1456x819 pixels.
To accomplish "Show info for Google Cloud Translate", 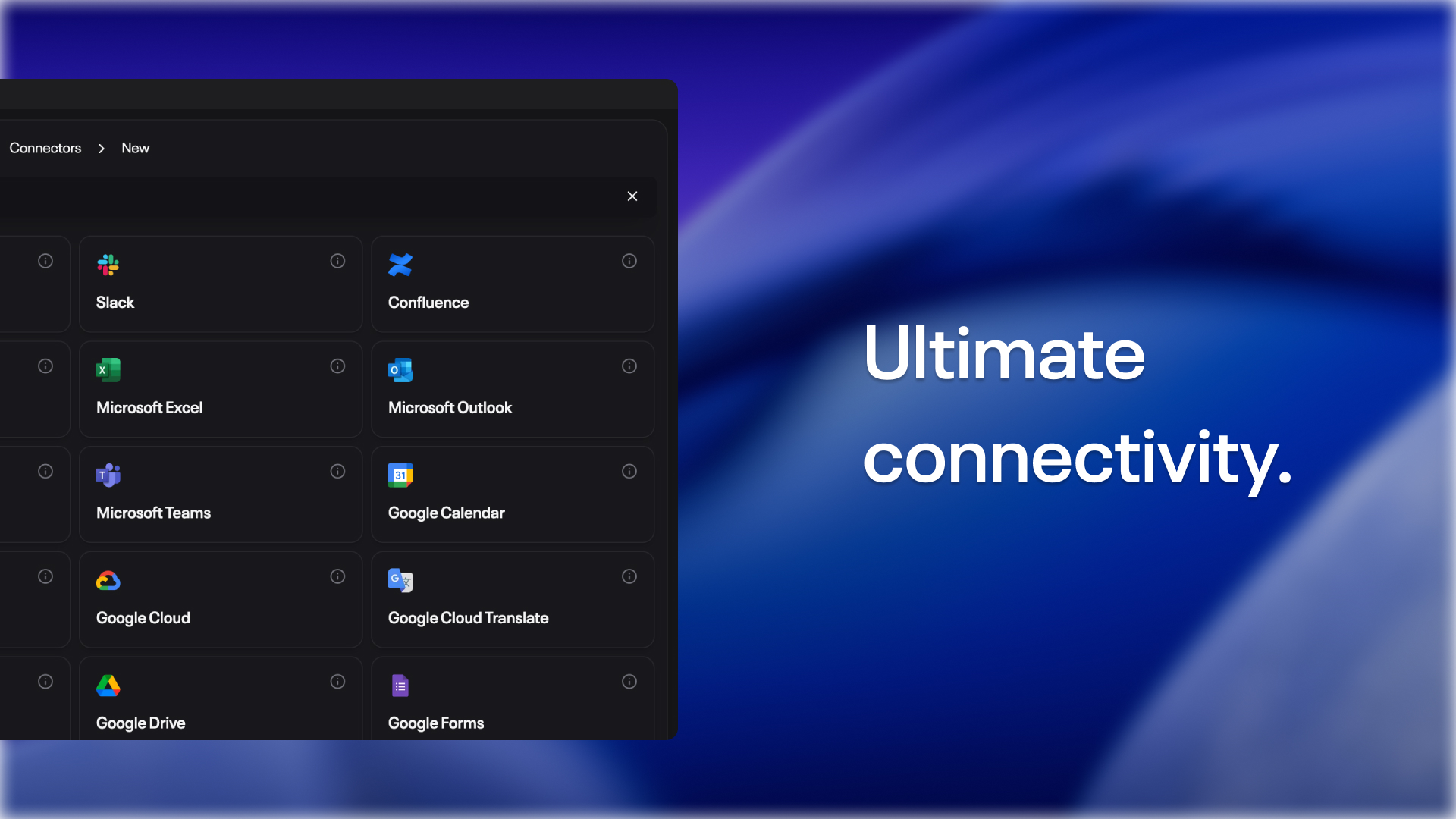I will (629, 576).
